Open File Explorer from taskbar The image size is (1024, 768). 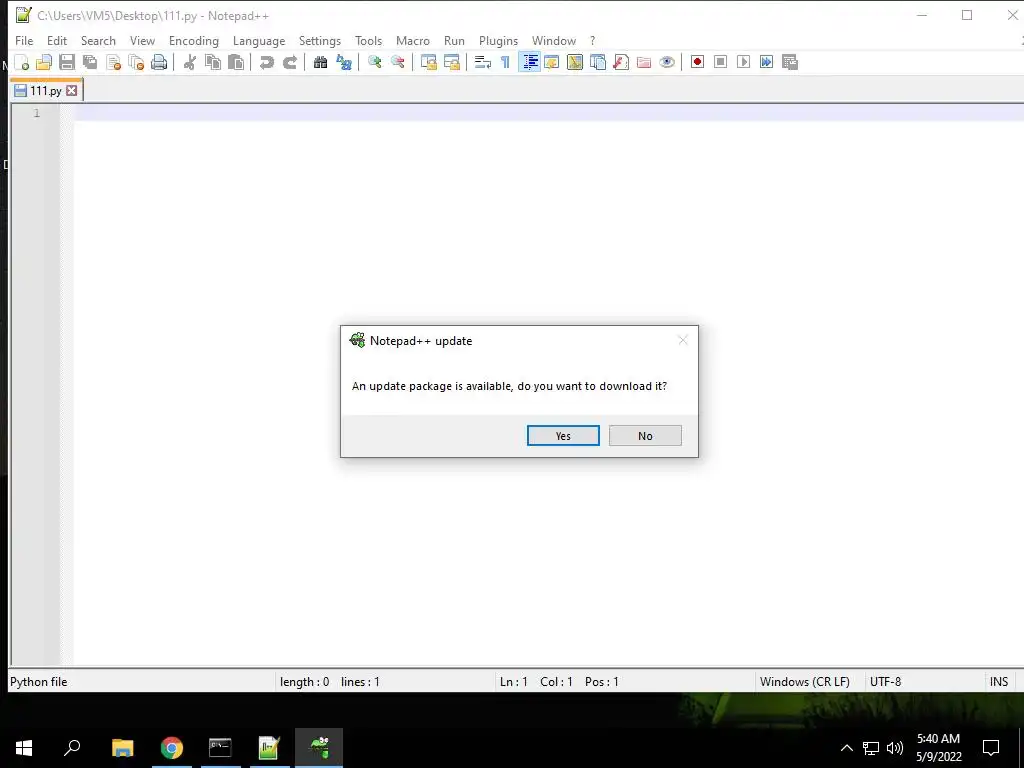pos(122,748)
